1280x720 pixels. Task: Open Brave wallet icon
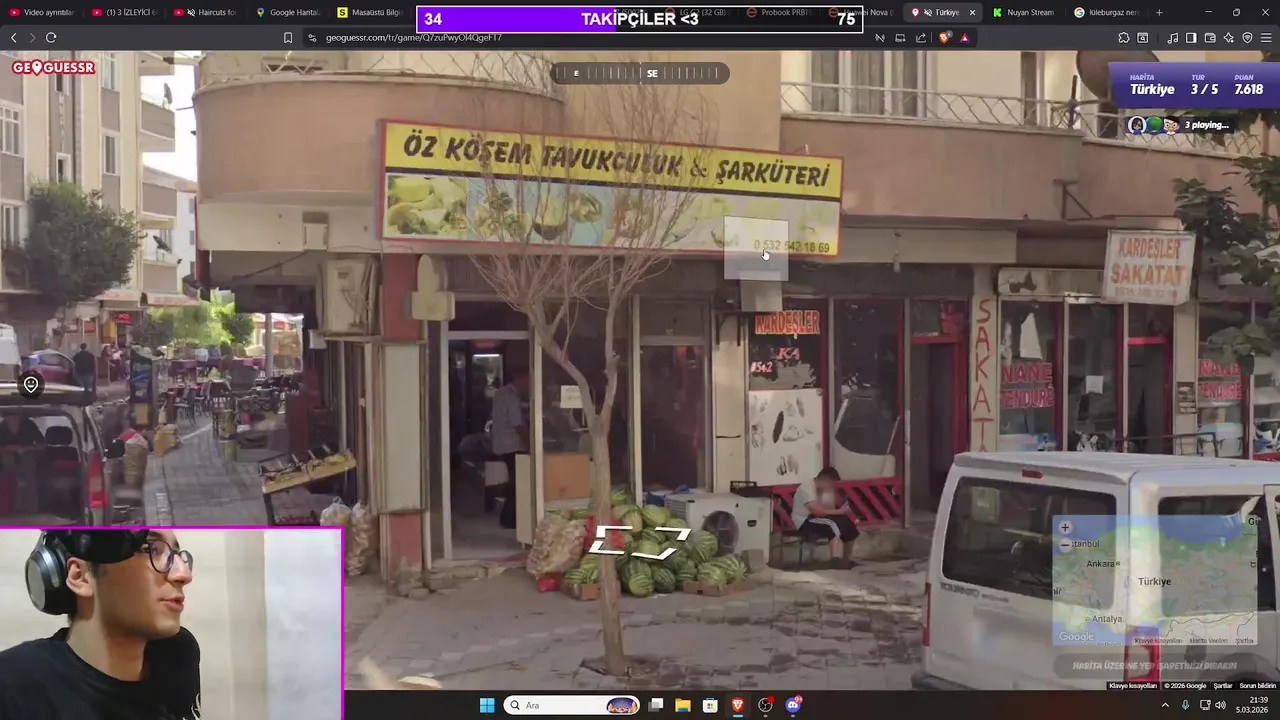pos(1210,37)
